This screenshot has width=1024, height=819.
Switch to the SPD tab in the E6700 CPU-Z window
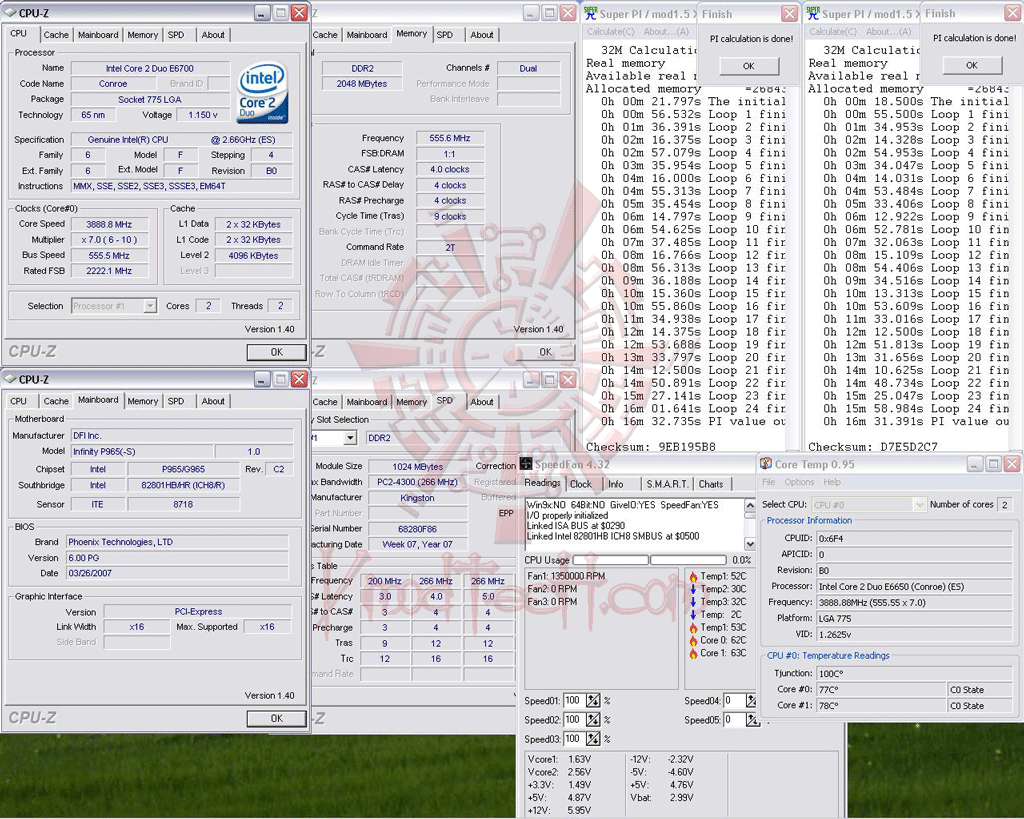click(176, 35)
